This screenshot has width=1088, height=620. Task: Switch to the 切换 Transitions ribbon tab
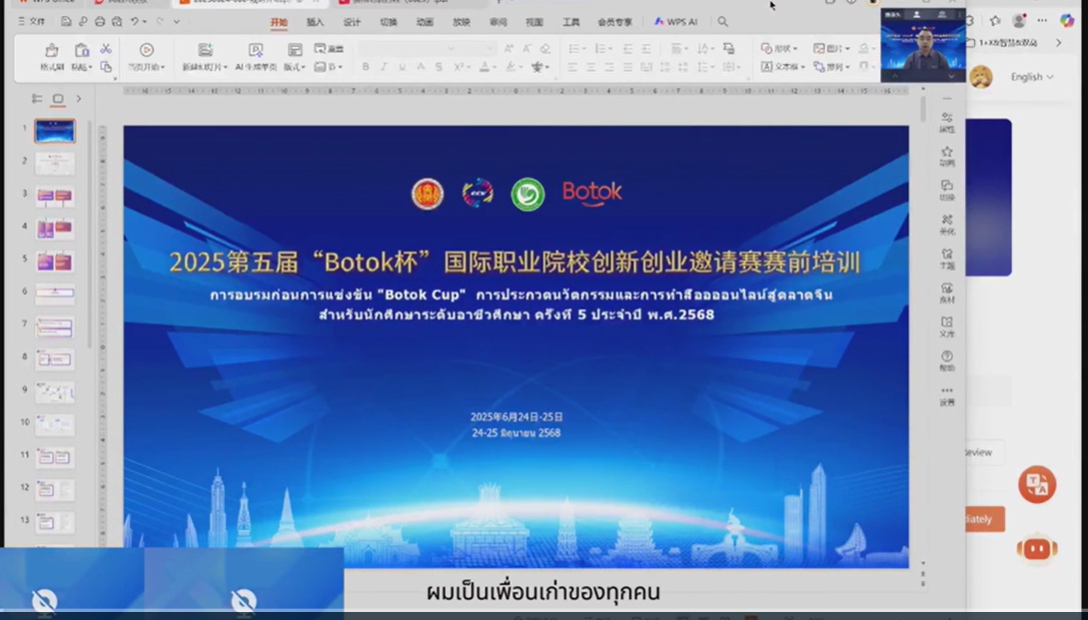pyautogui.click(x=388, y=22)
